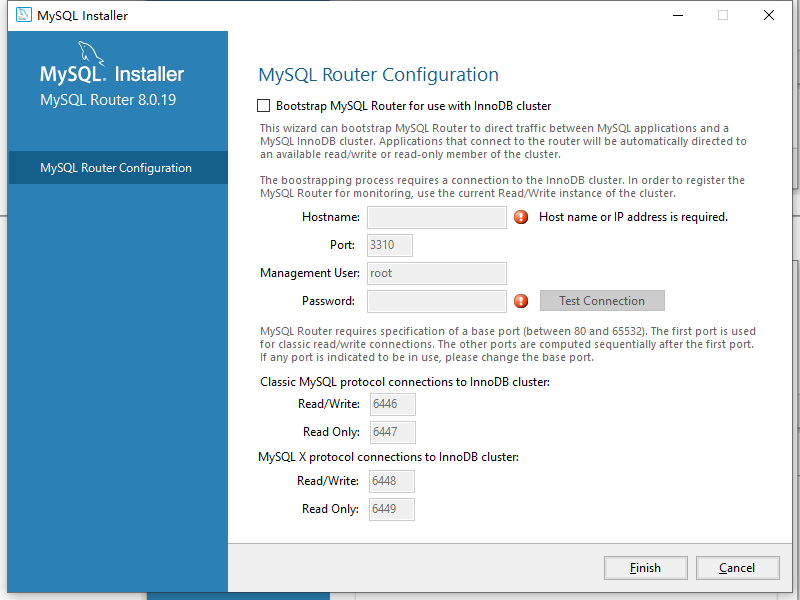Click Classic protocol Read Only port 6447 field
Image resolution: width=800 pixels, height=600 pixels.
(x=392, y=432)
